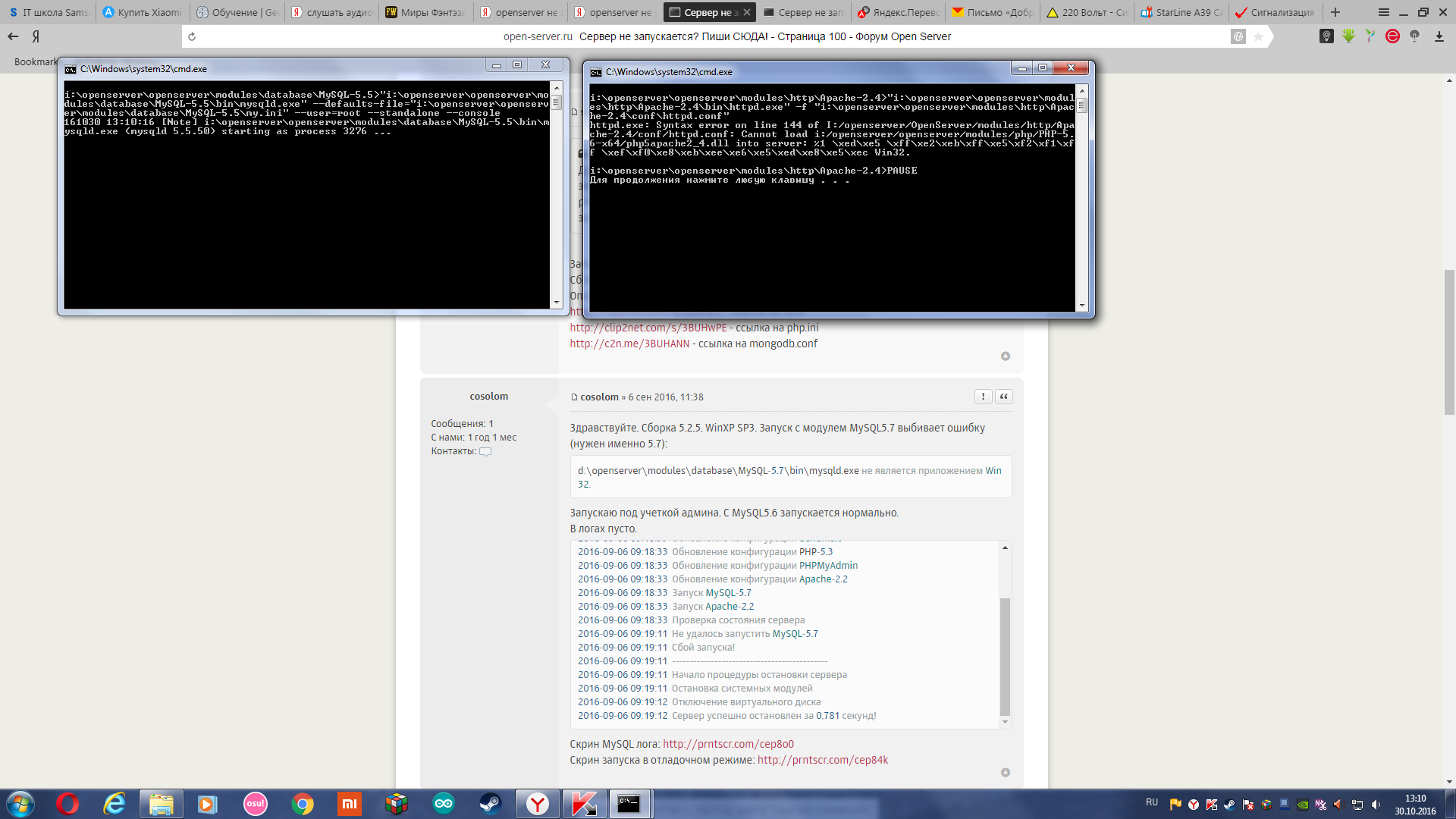Click the browser back arrow

13,36
